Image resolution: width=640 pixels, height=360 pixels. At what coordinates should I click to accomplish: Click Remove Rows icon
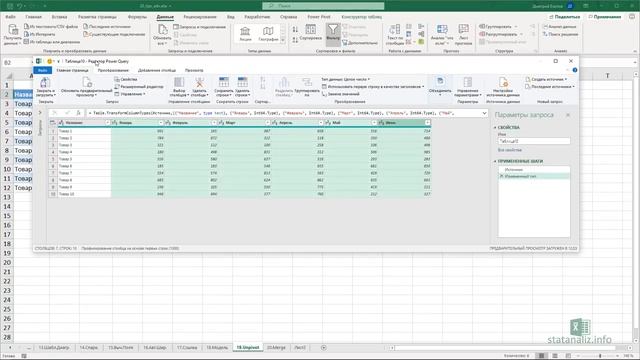coord(242,82)
